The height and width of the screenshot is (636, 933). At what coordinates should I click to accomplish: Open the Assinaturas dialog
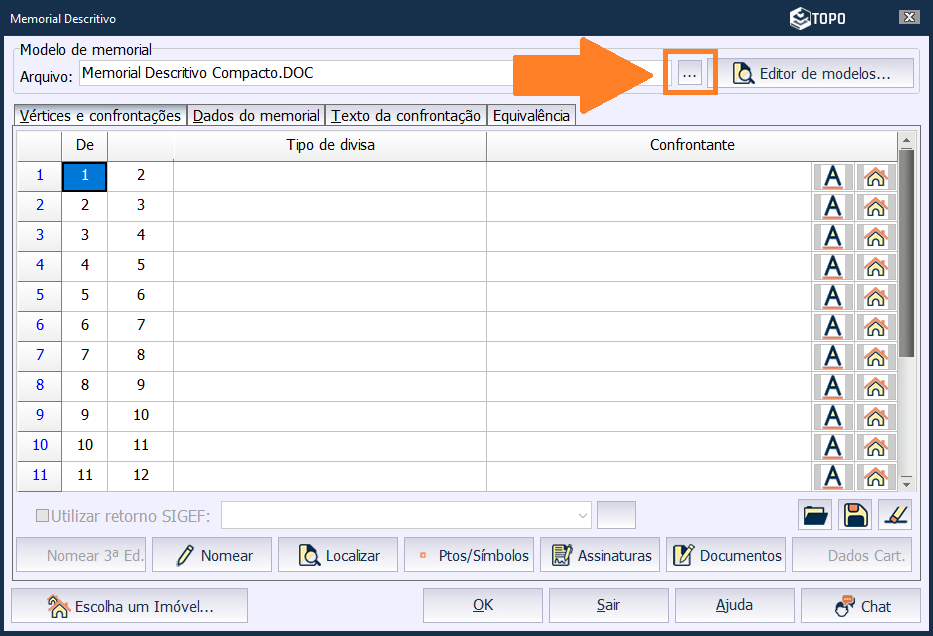coord(600,555)
